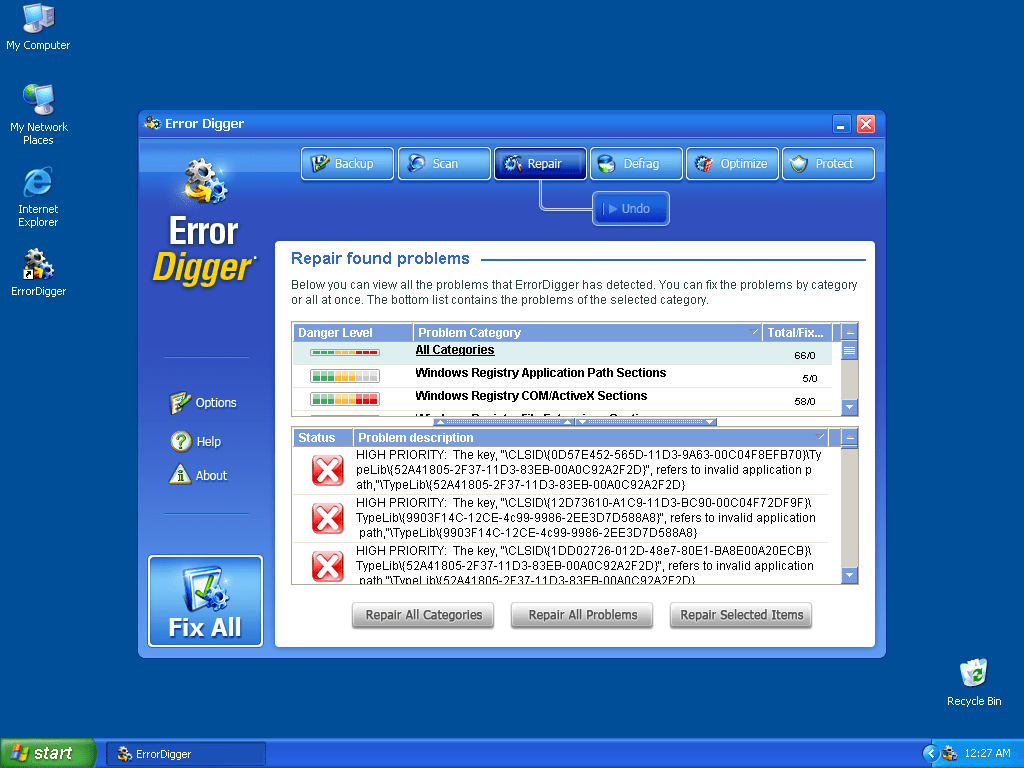Toggle red X on CLSID 12D73610 problem
1024x768 pixels.
327,518
